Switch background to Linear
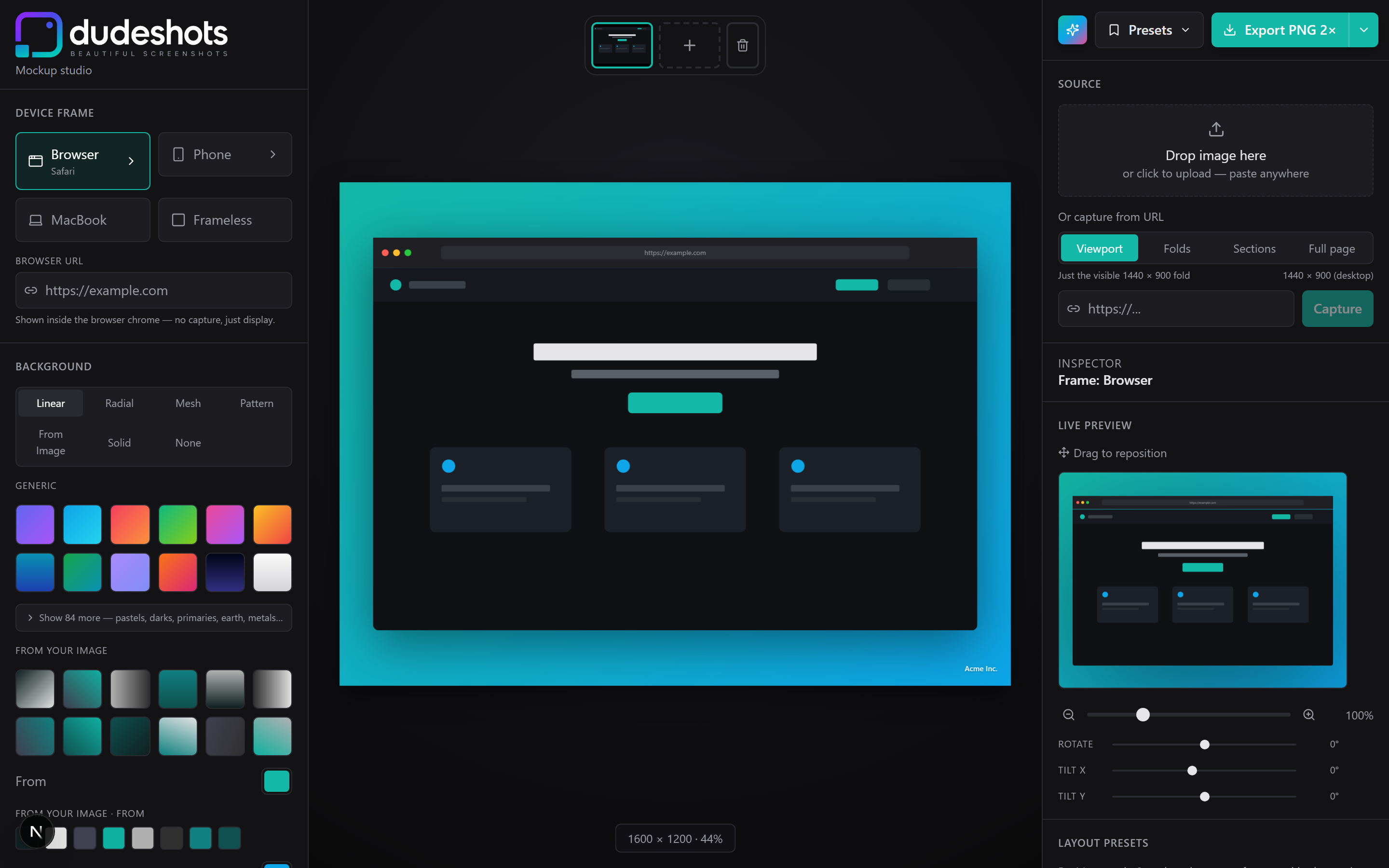 click(51, 403)
